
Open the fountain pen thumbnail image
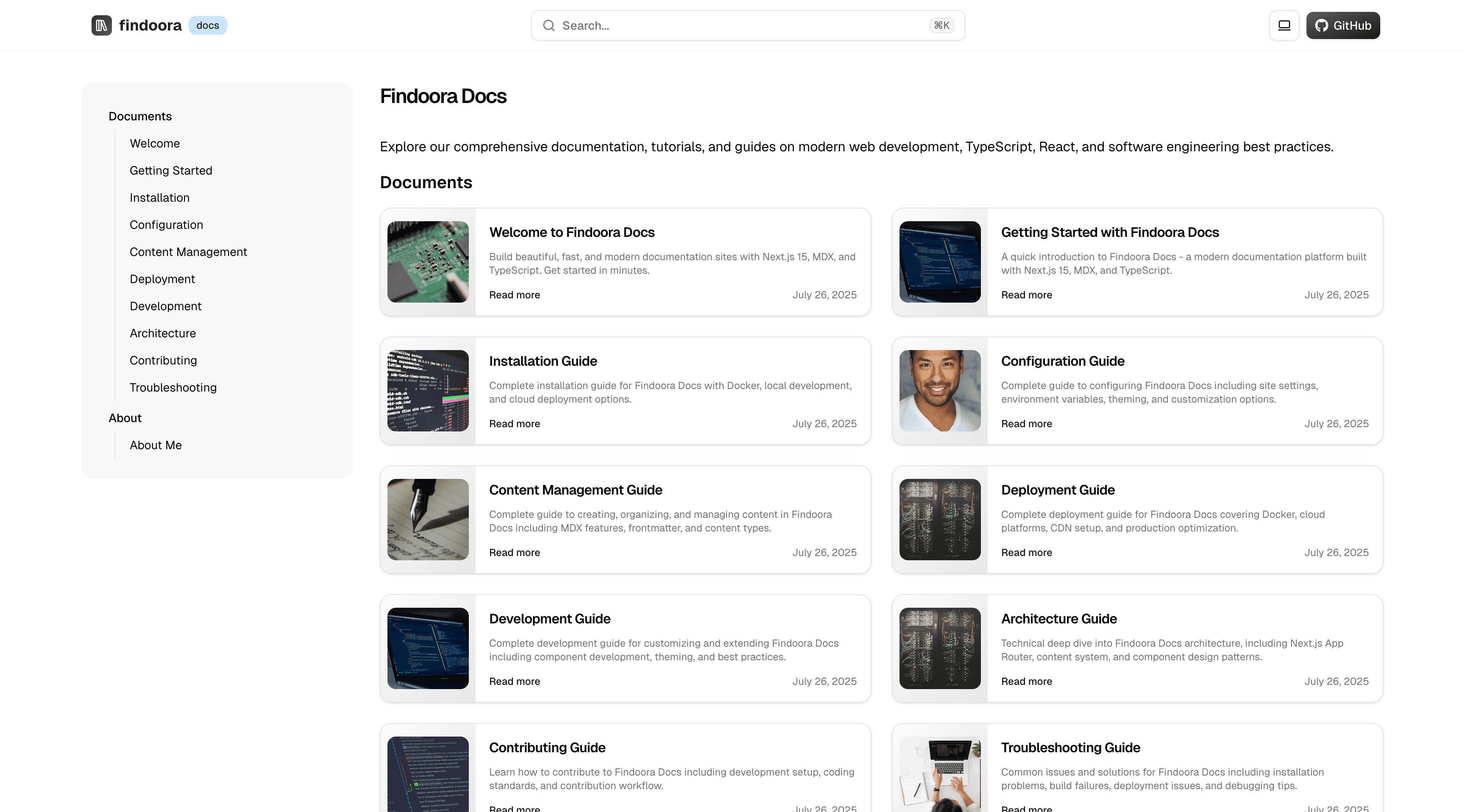pyautogui.click(x=428, y=519)
